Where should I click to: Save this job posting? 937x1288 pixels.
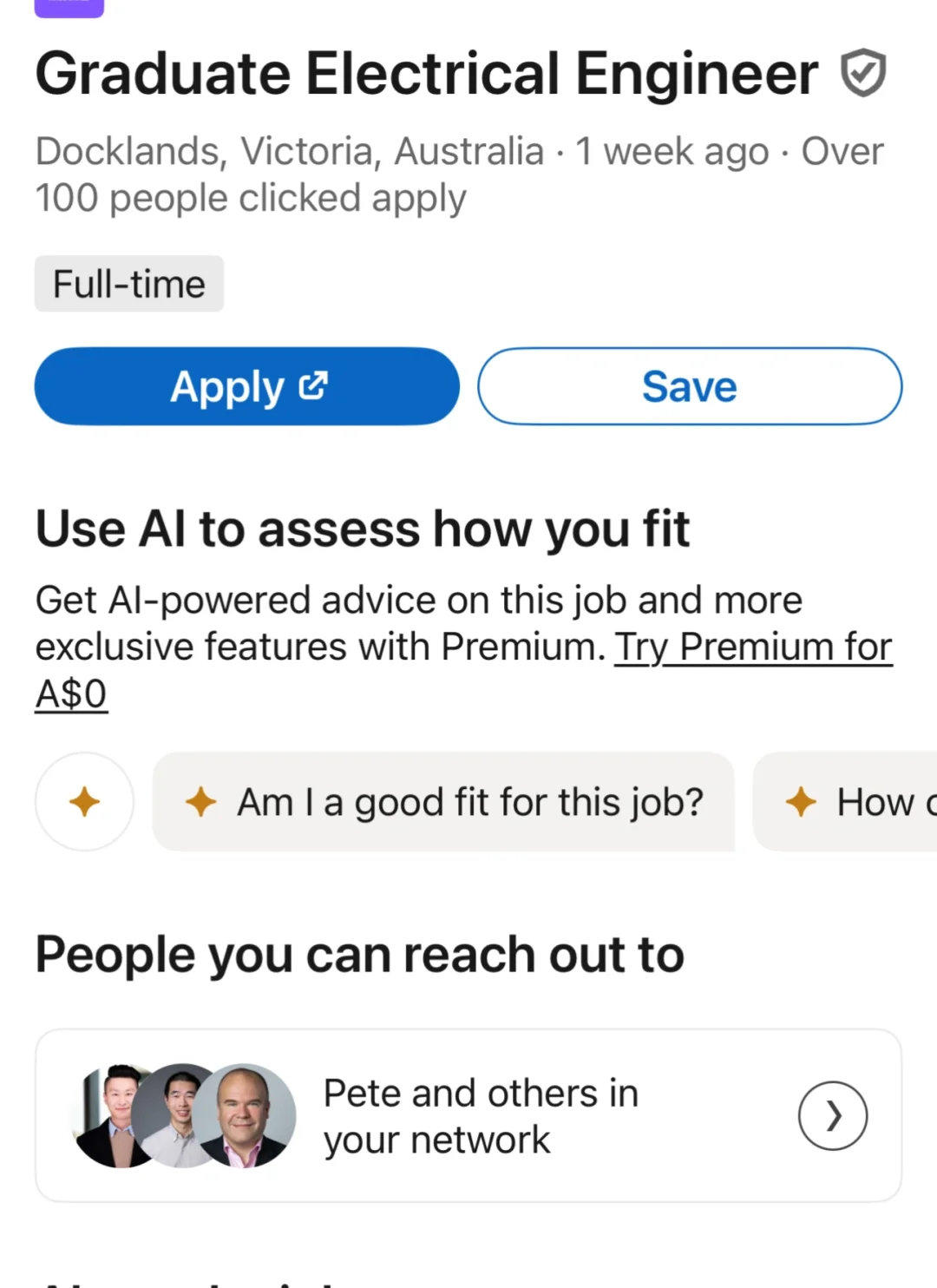tap(689, 386)
